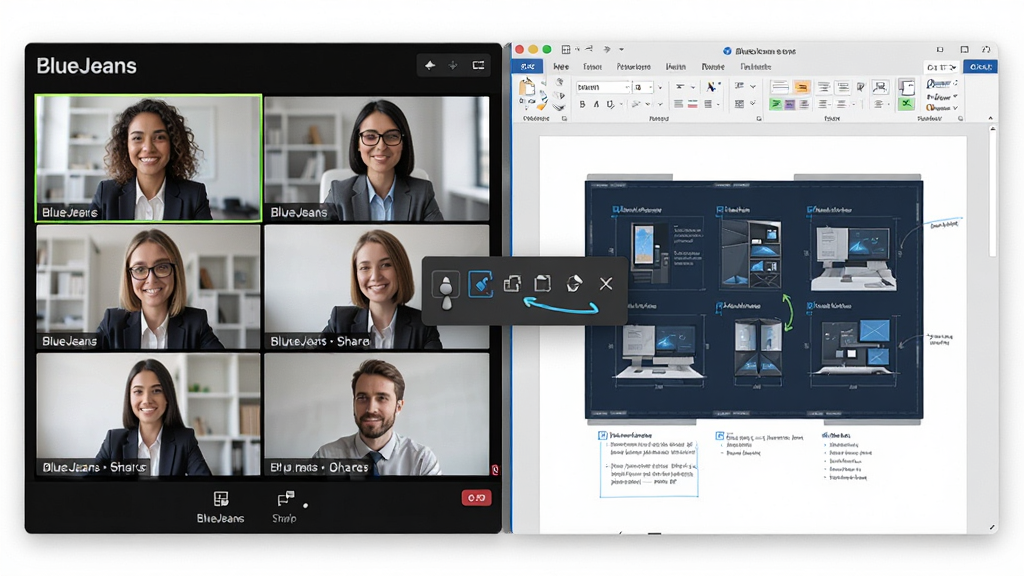
Task: Open the seventh ribbon tab in Word
Action: (756, 67)
